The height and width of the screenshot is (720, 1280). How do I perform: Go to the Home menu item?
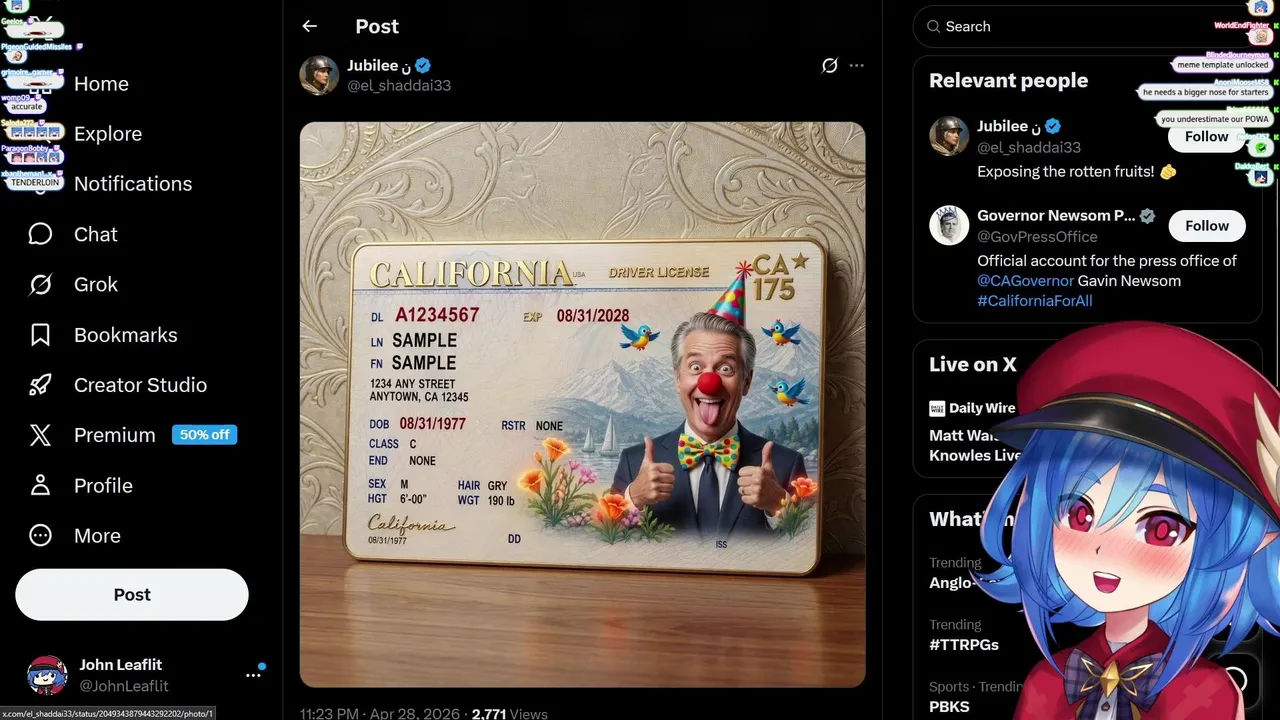(101, 84)
